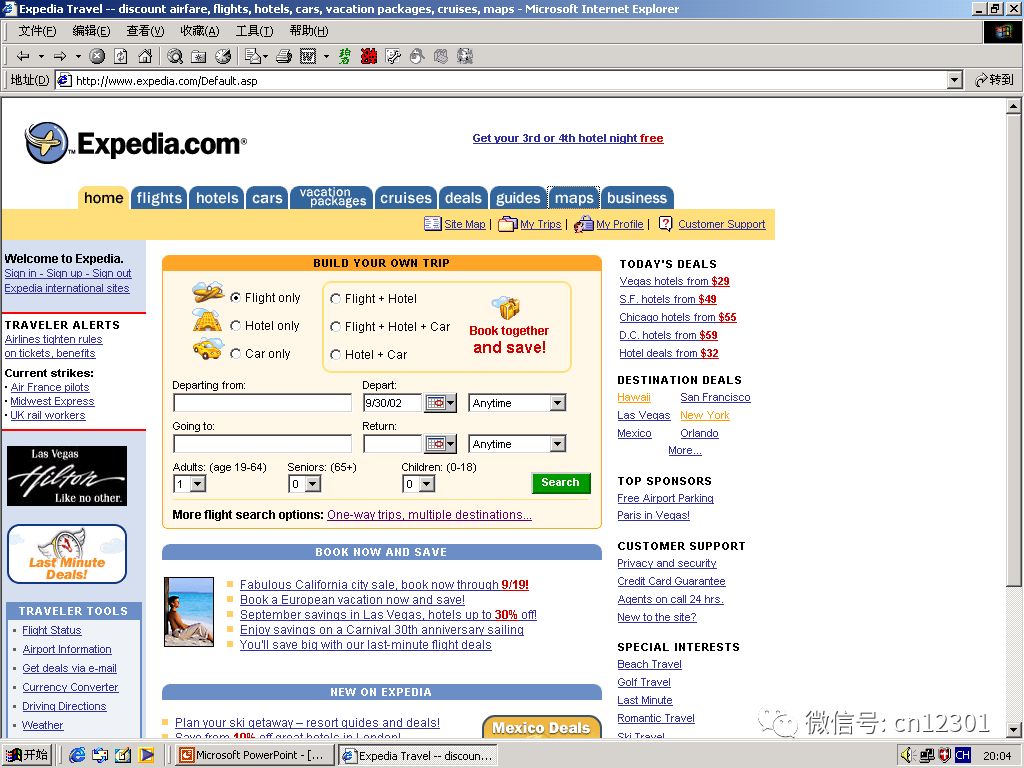
Task: Stop page loading with the Stop icon
Action: tap(97, 57)
